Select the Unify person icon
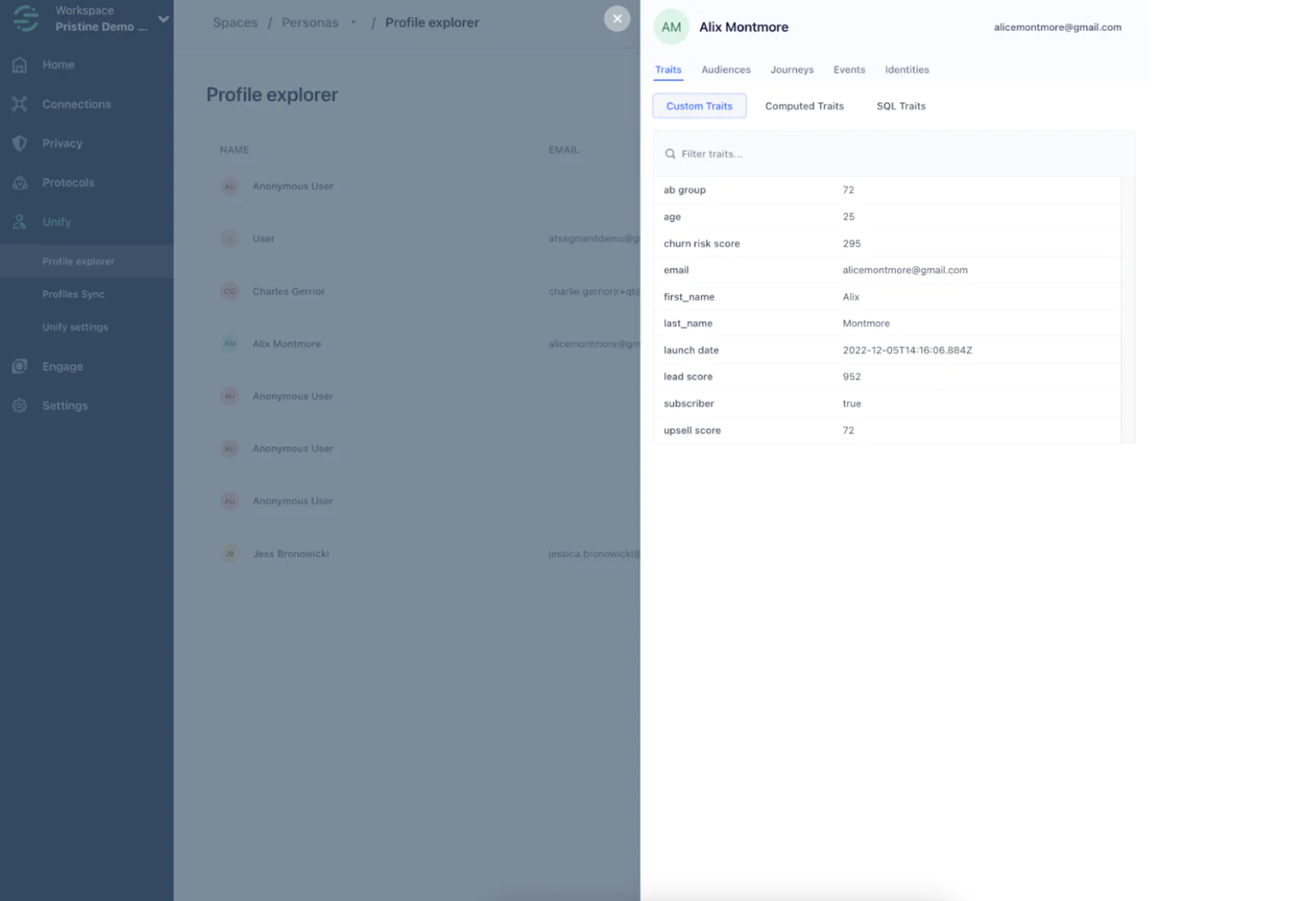Screen dimensions: 1316x901 19,222
